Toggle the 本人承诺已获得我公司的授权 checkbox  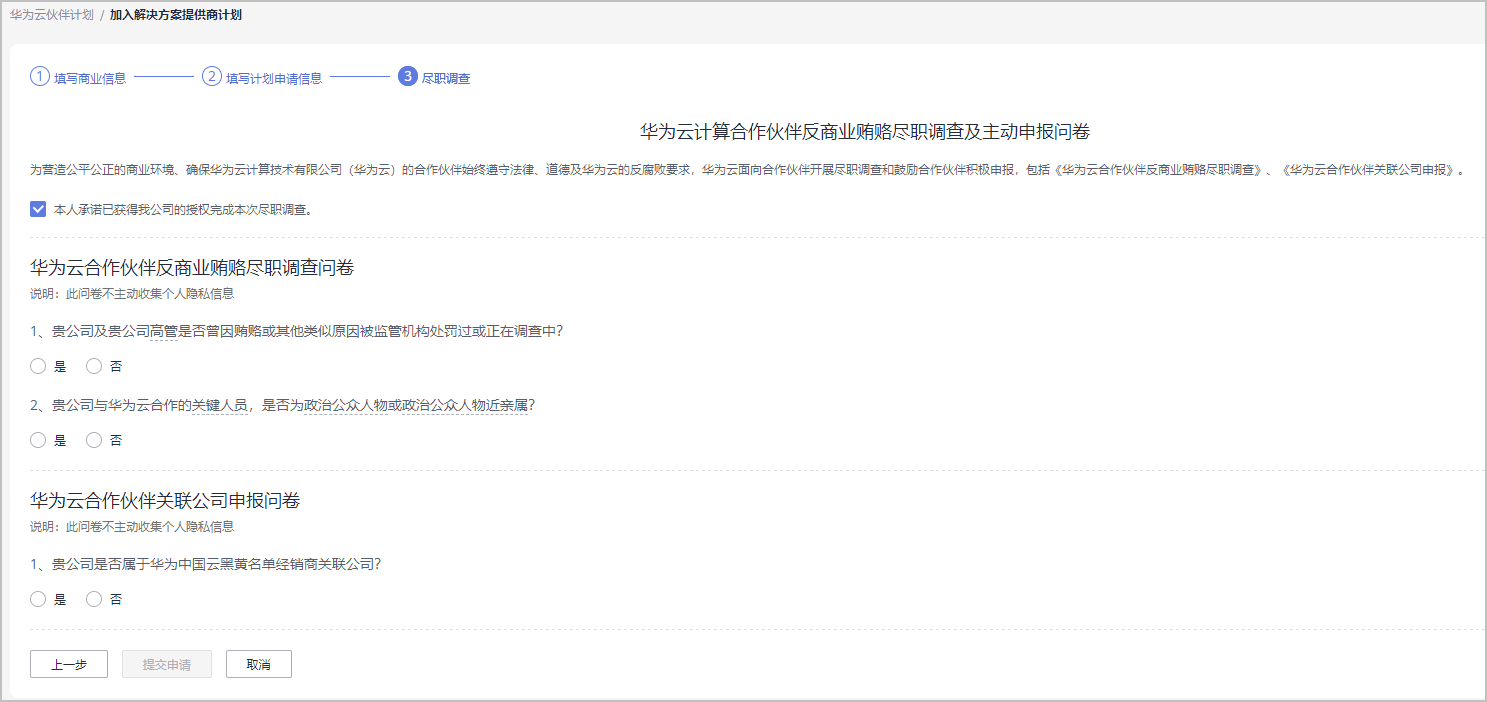(x=39, y=209)
